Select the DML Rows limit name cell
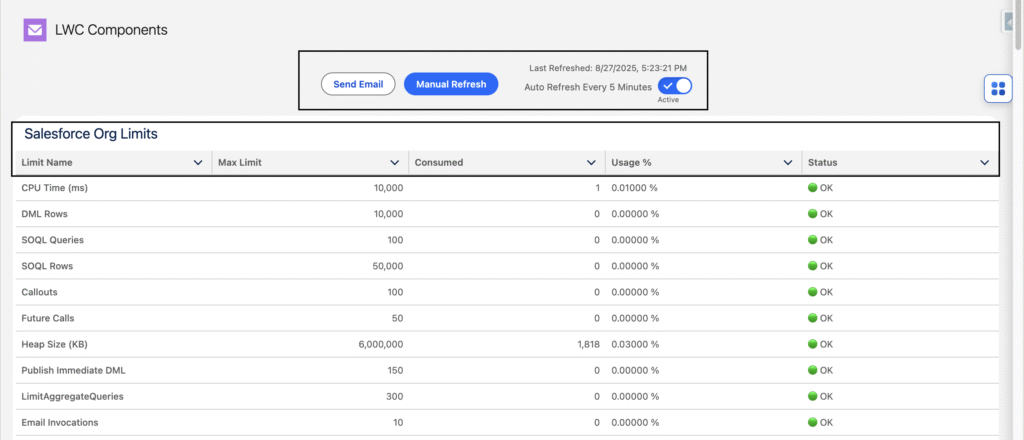This screenshot has height=440, width=1024. click(x=44, y=214)
